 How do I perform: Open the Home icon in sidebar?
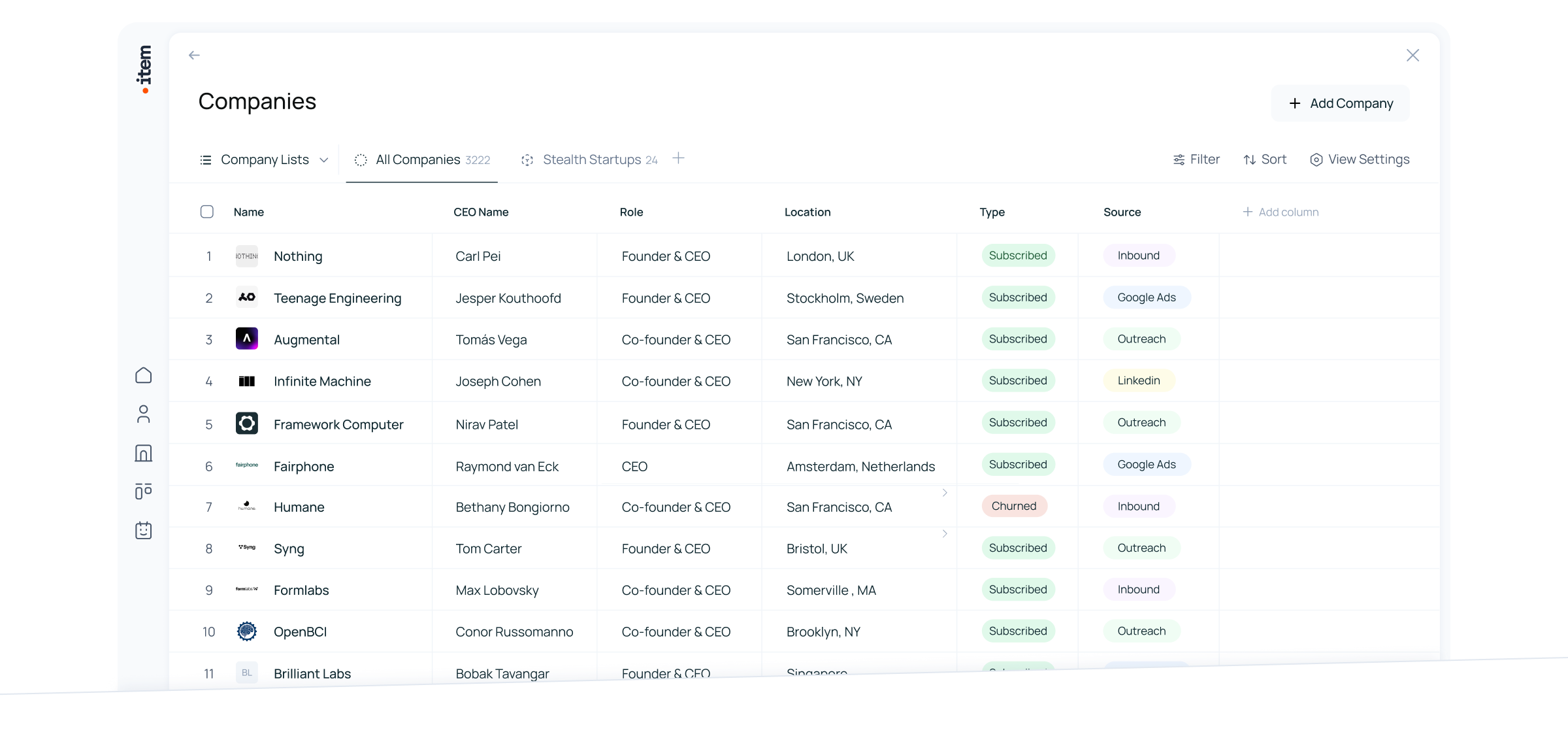pos(144,375)
